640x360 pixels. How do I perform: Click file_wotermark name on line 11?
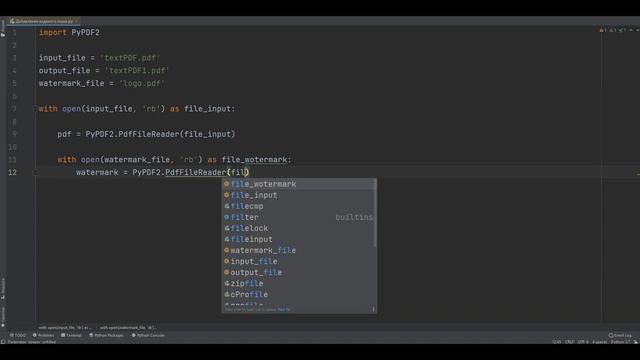tap(254, 160)
